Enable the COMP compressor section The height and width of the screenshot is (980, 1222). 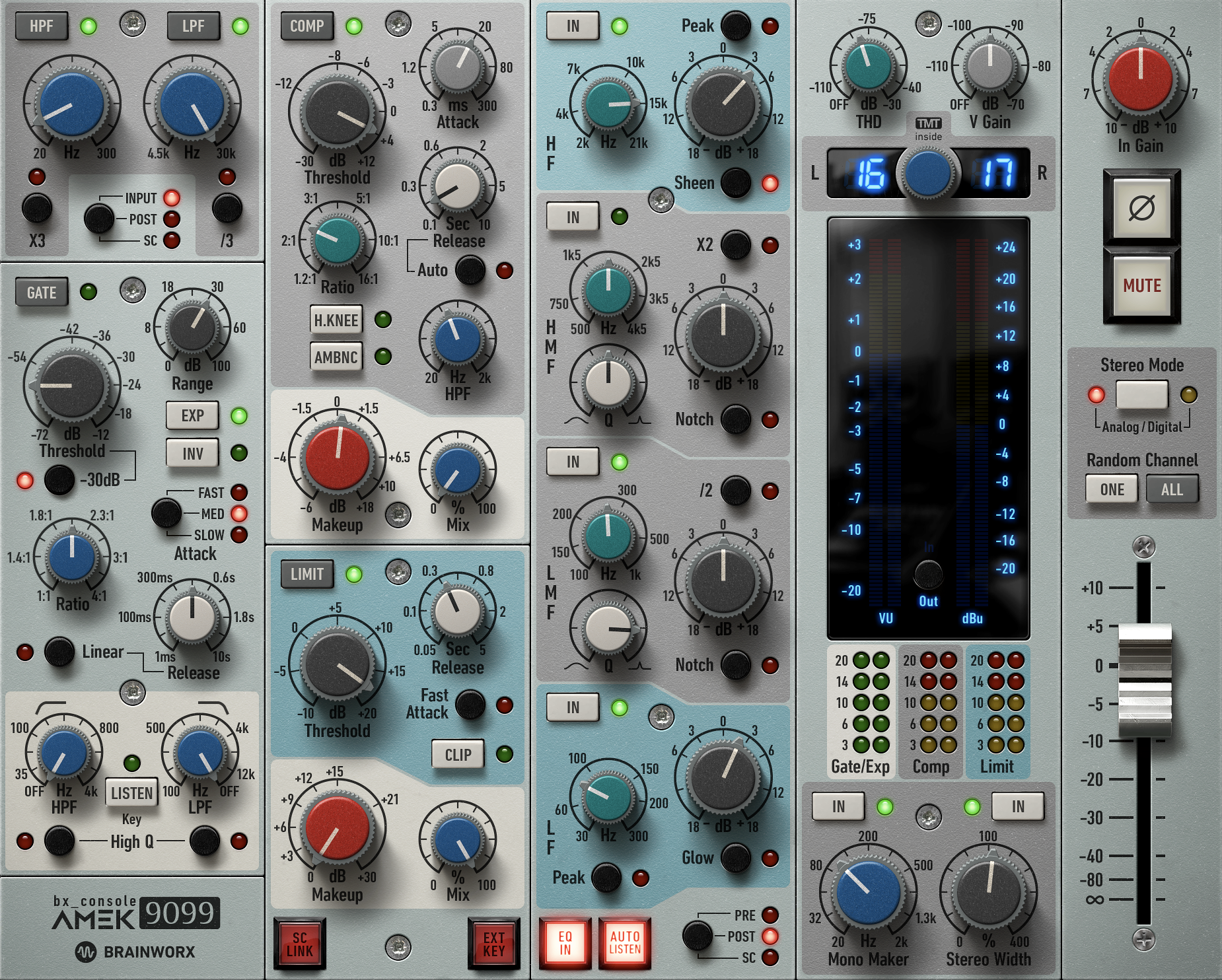(x=306, y=26)
